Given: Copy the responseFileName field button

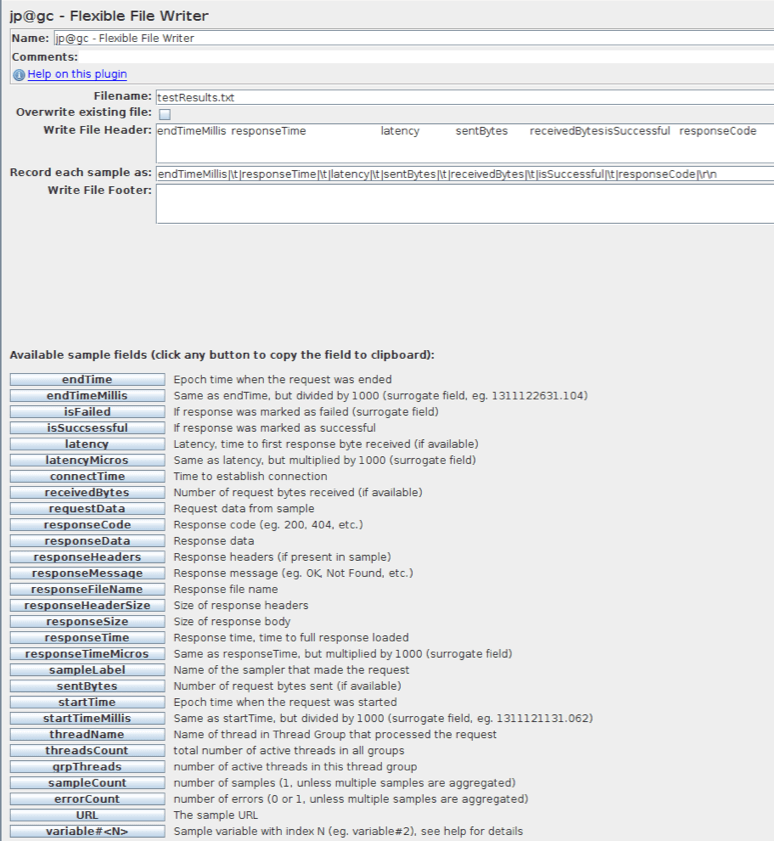Looking at the screenshot, I should click(x=87, y=589).
